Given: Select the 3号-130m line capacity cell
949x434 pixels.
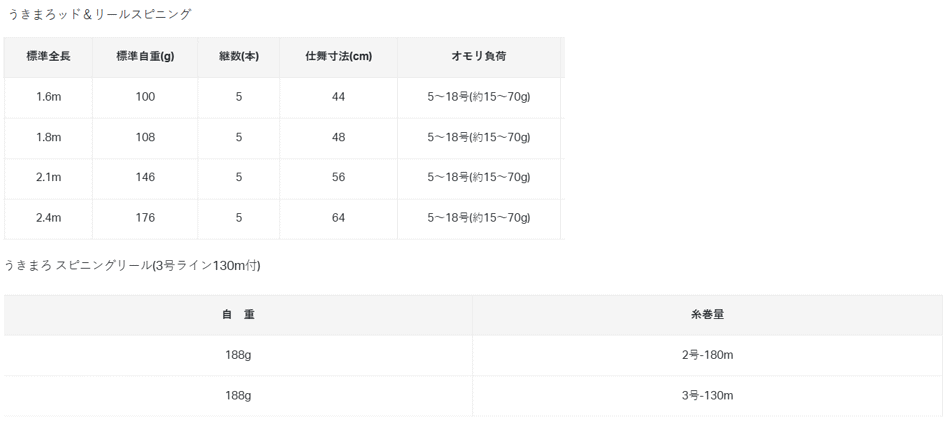Looking at the screenshot, I should pyautogui.click(x=707, y=395).
